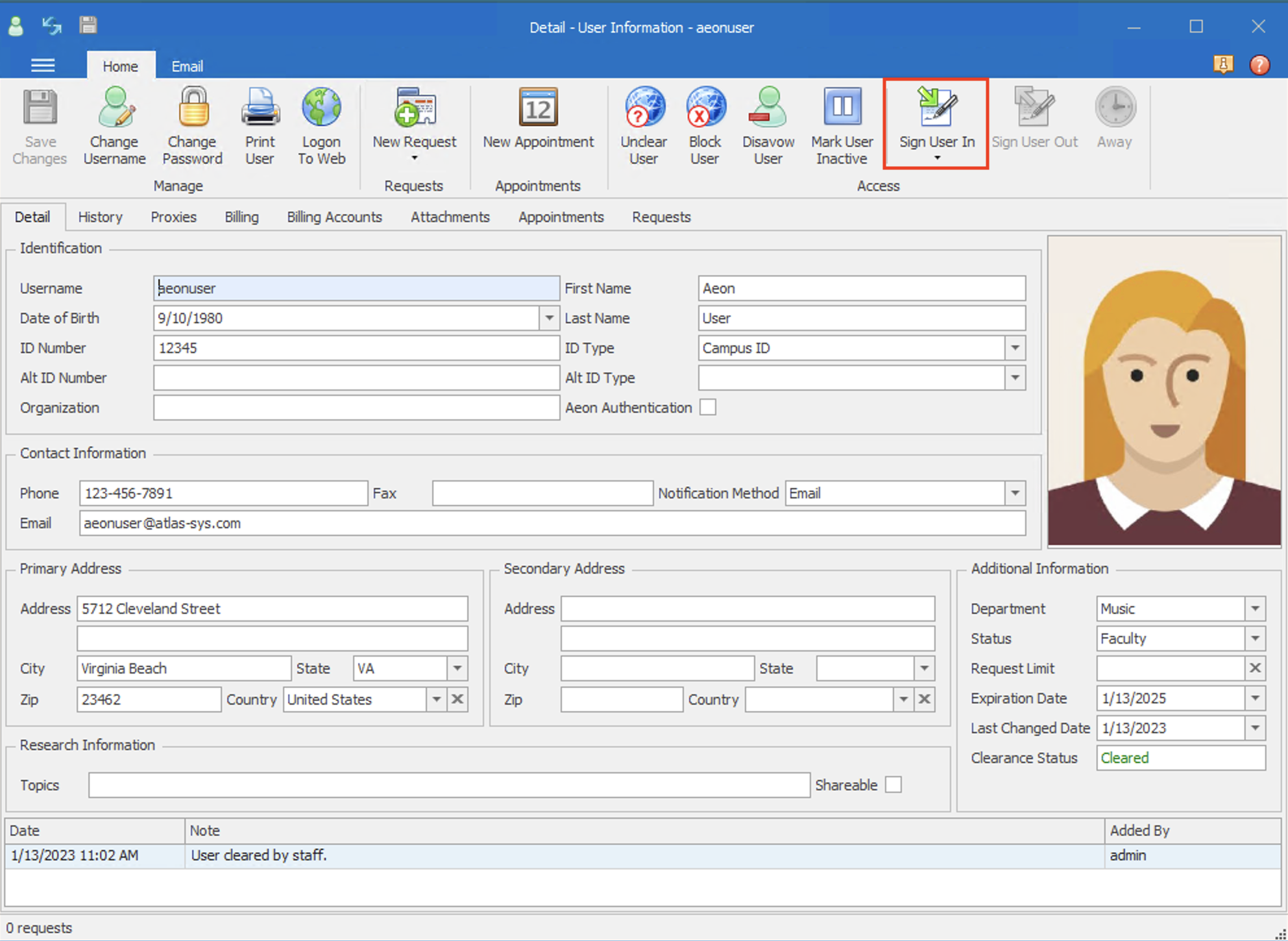Image resolution: width=1288 pixels, height=941 pixels.
Task: Expand the Department dropdown arrow
Action: (1255, 609)
